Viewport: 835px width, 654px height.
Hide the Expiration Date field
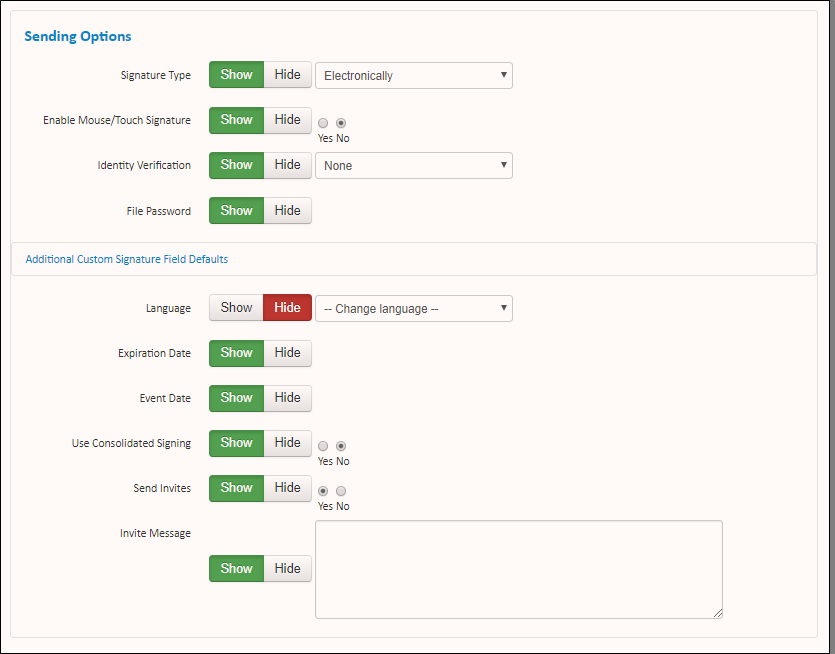pyautogui.click(x=287, y=352)
